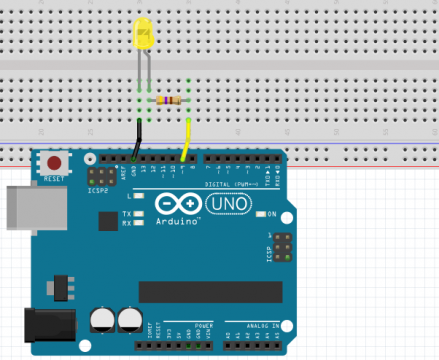Click the Arduino text label
The height and width of the screenshot is (360, 439).
pyautogui.click(x=178, y=221)
